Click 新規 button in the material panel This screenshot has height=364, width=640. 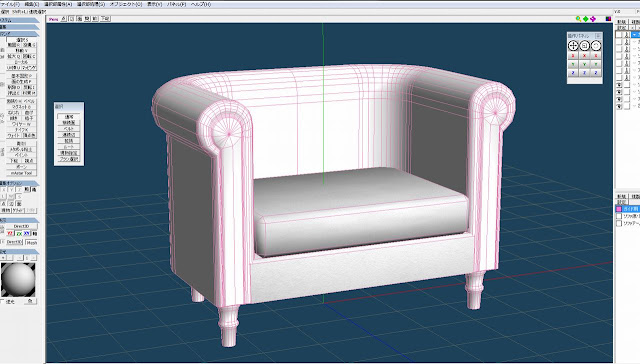[622, 197]
